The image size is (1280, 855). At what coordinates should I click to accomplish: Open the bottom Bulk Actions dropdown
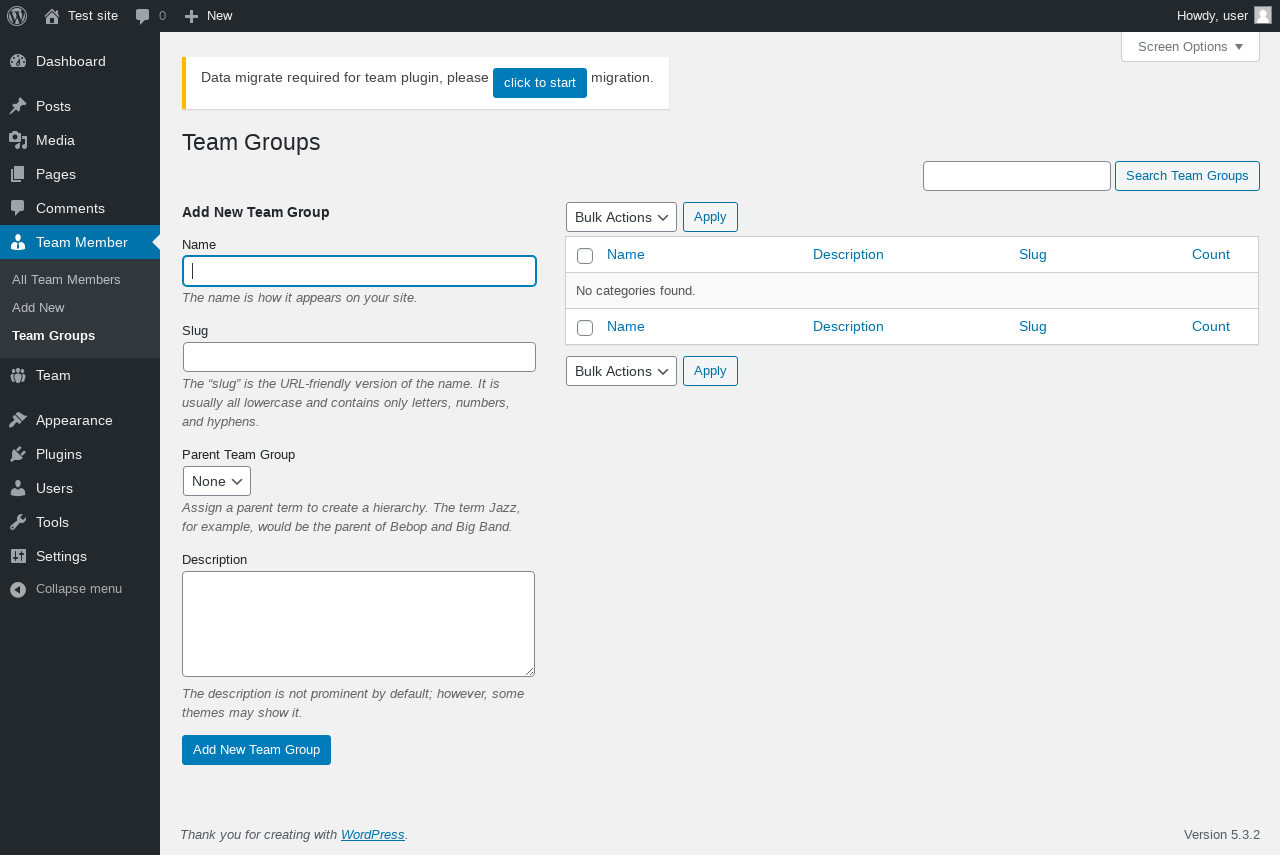[x=621, y=371]
